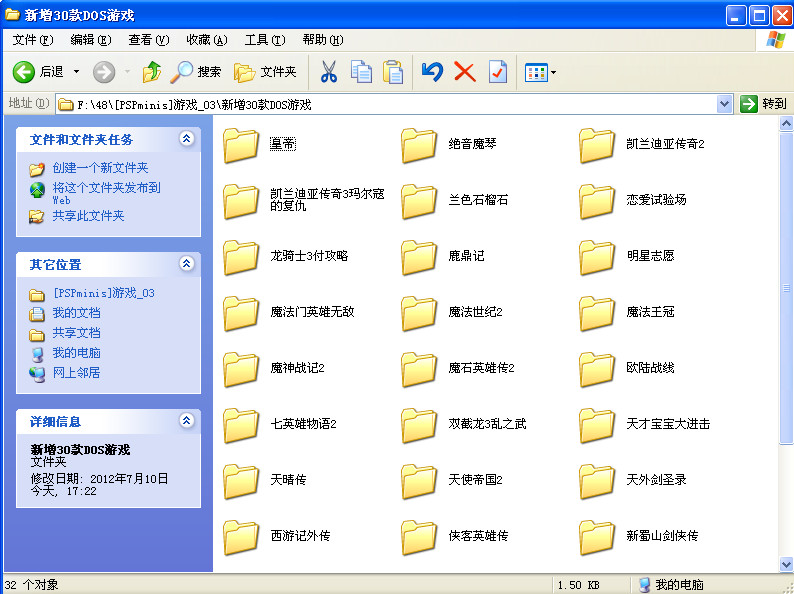This screenshot has height=594, width=794.
Task: Open the 编辑(E) menu
Action: point(91,39)
